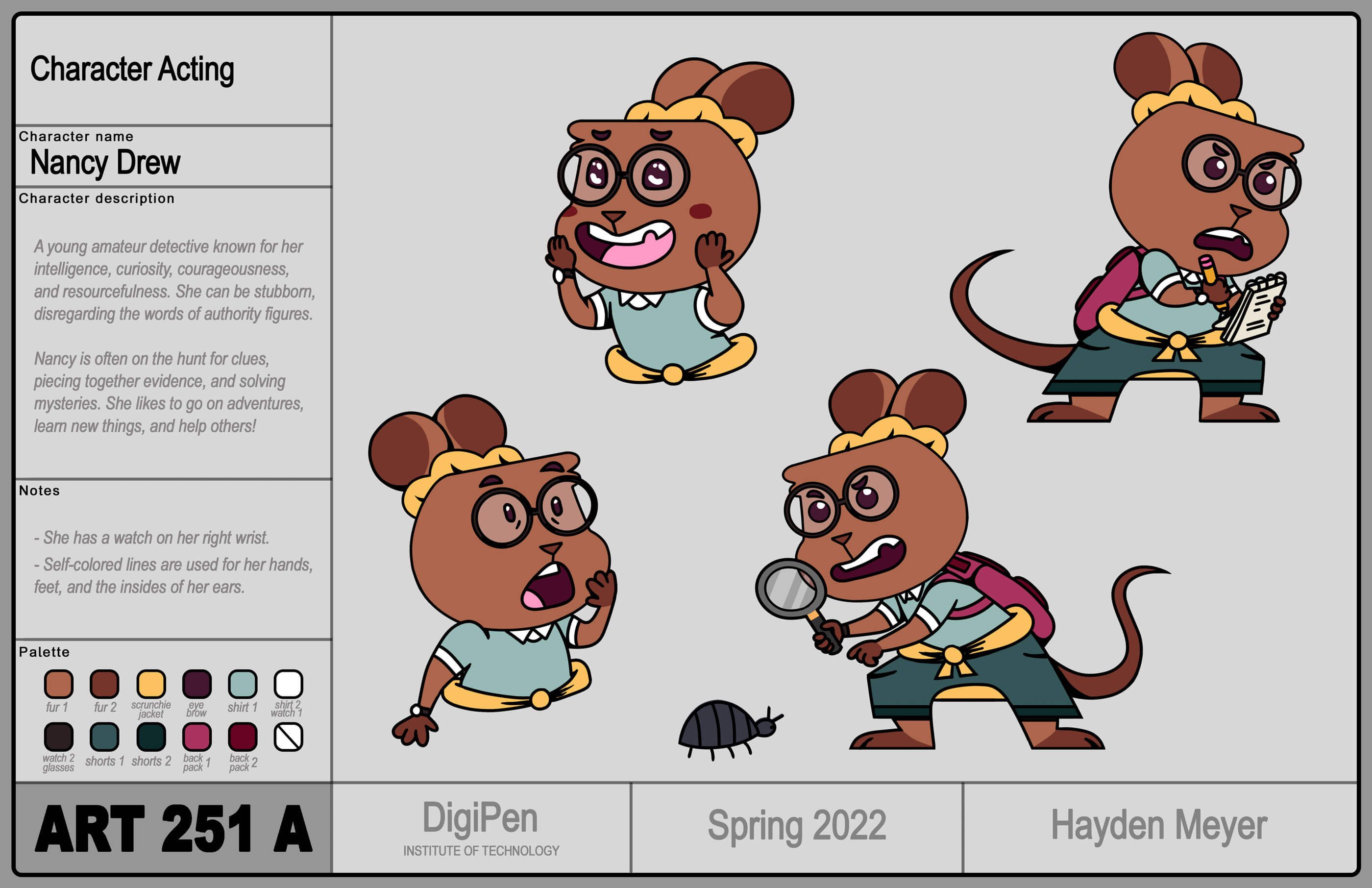1372x888 pixels.
Task: Pick the shorts 1 swatch
Action: (104, 737)
